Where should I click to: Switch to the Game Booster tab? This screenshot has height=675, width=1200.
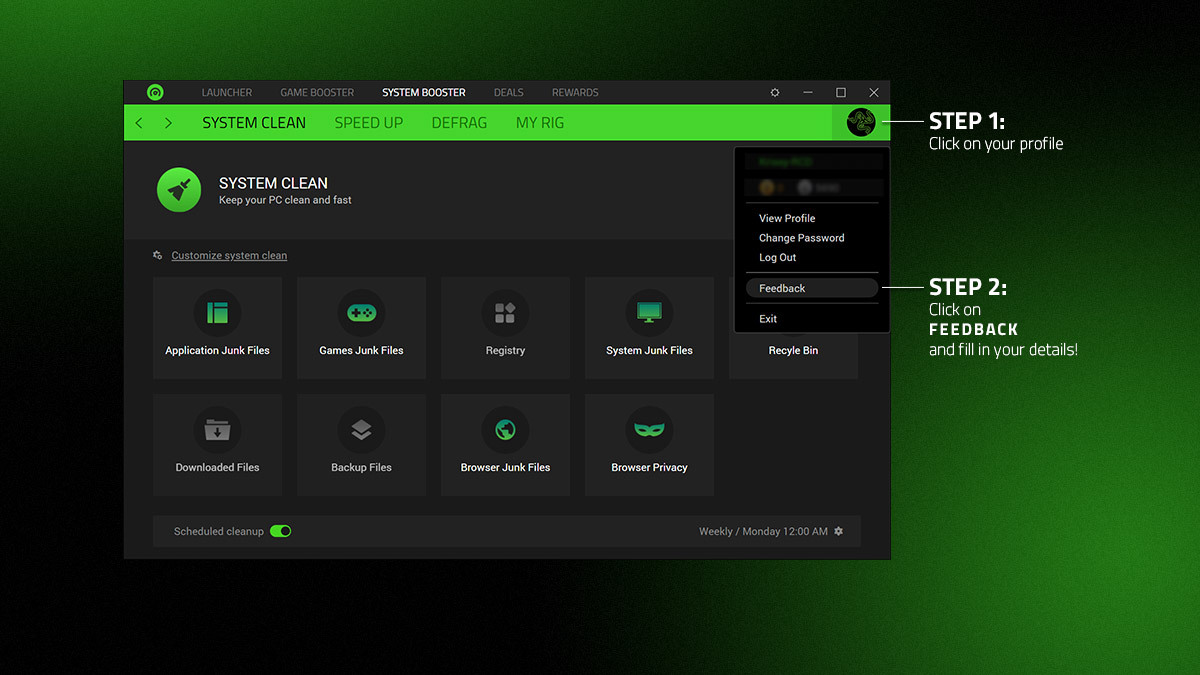(317, 92)
